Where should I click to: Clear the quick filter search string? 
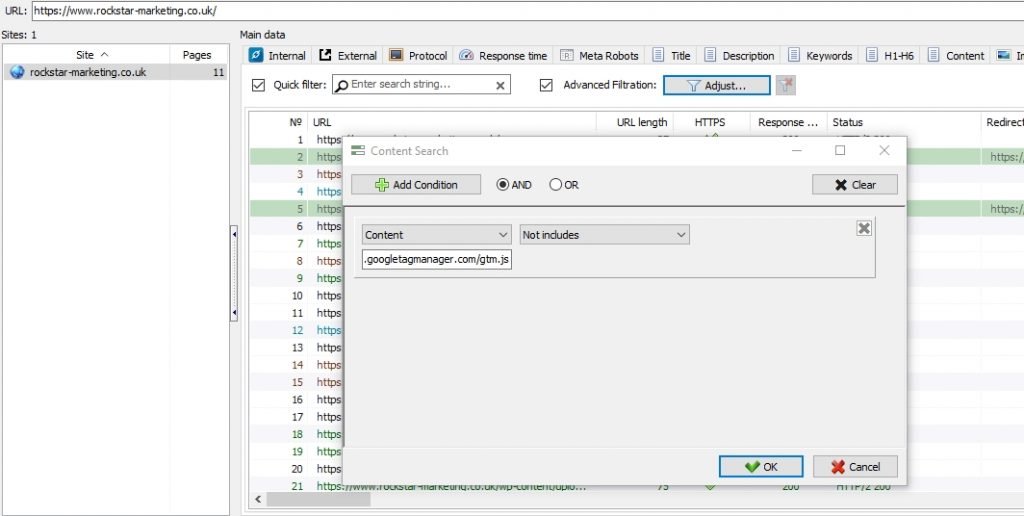(x=500, y=86)
